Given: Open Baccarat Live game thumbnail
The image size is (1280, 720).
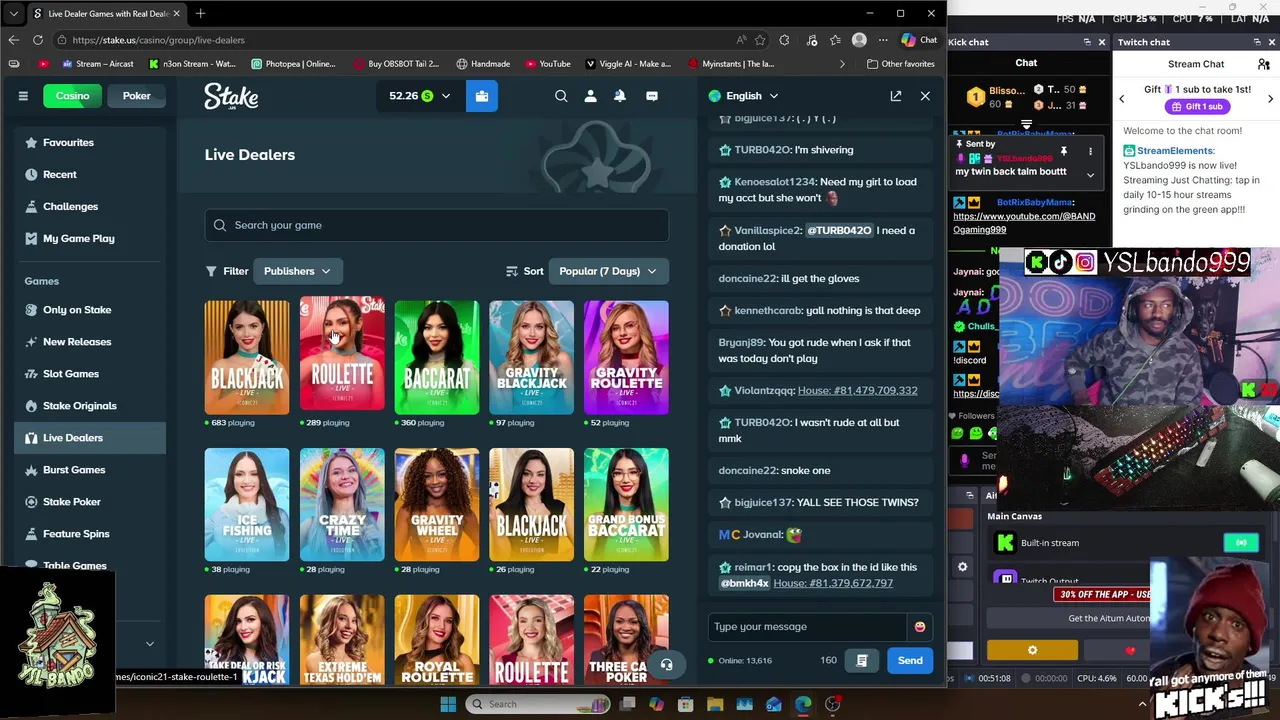Looking at the screenshot, I should pos(437,357).
